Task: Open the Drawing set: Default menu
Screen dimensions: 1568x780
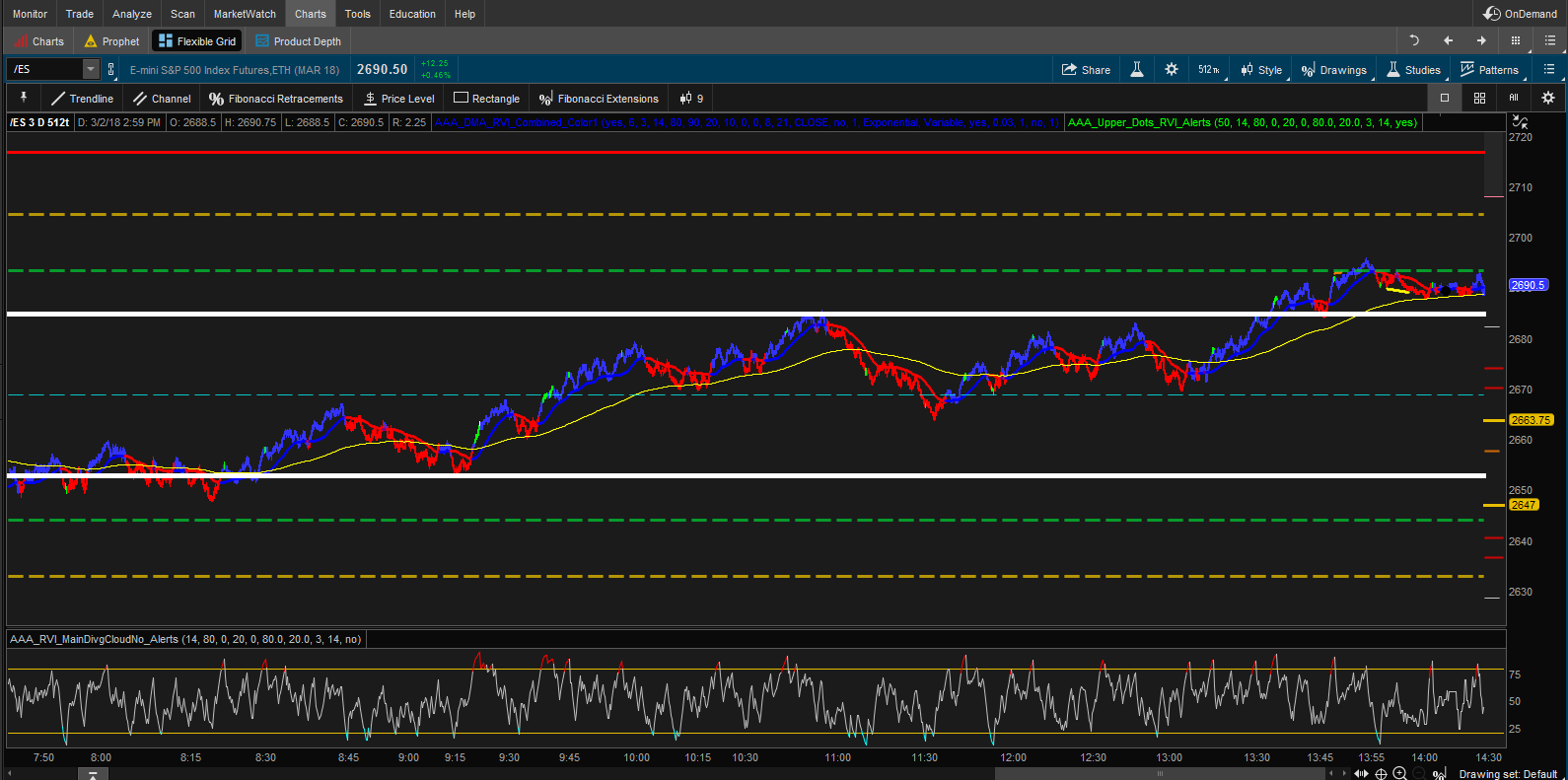Action: [x=1508, y=774]
